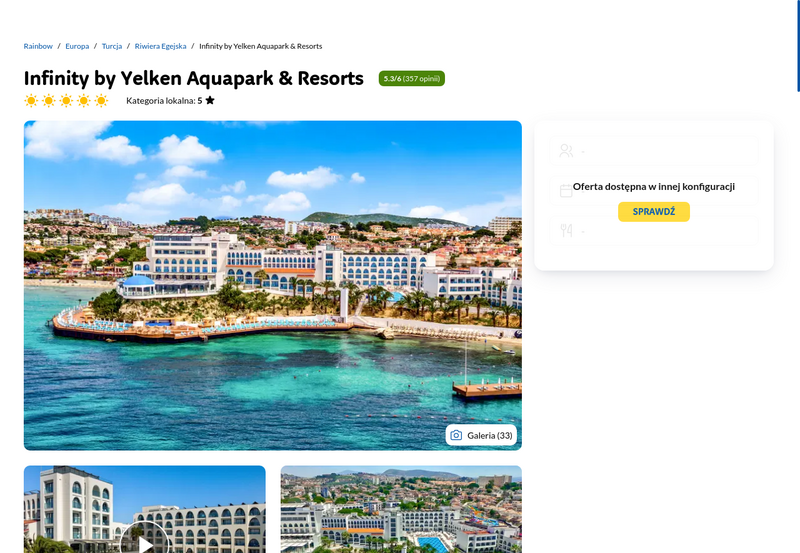Click the third sun rating icon
Screen dimensions: 800x553
click(66, 100)
